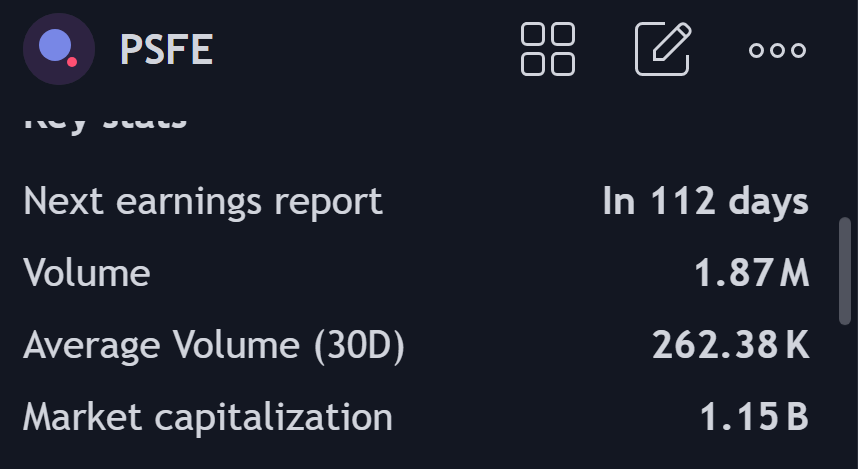
Task: Click the Volume stat label
Action: pos(86,273)
